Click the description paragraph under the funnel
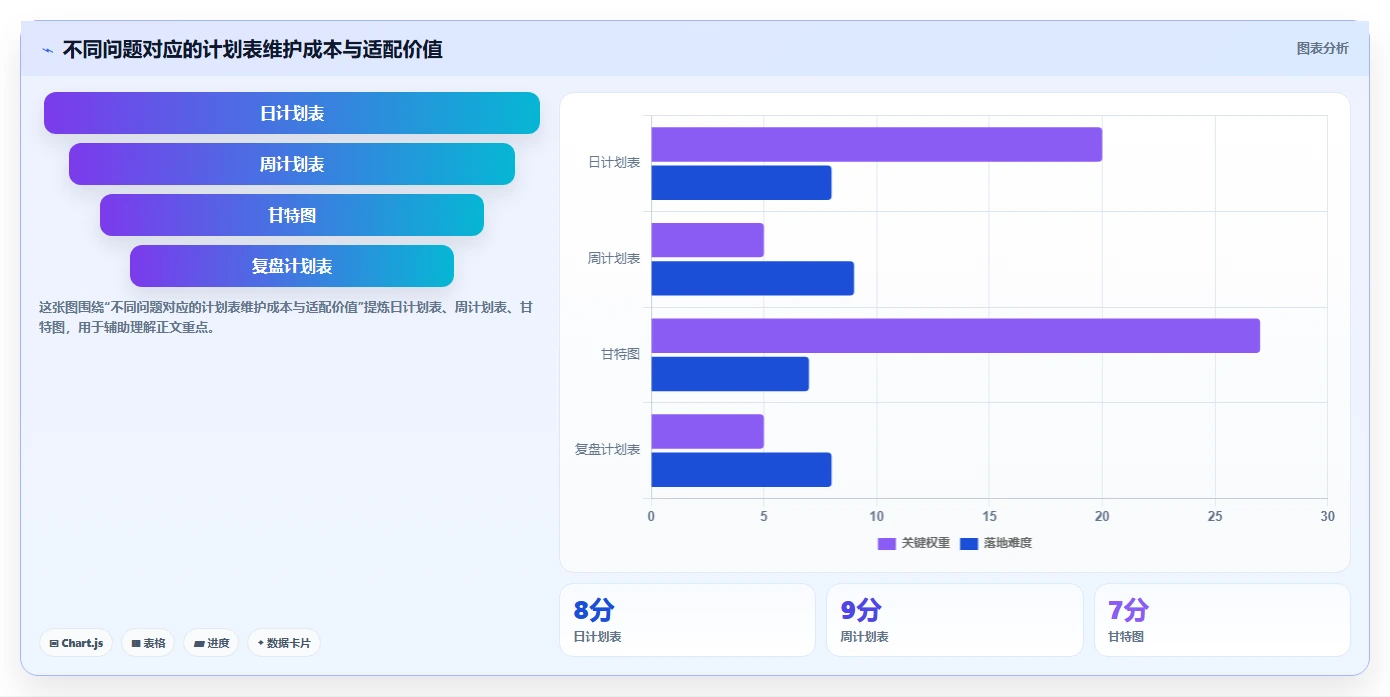The width and height of the screenshot is (1390, 697). [x=286, y=317]
